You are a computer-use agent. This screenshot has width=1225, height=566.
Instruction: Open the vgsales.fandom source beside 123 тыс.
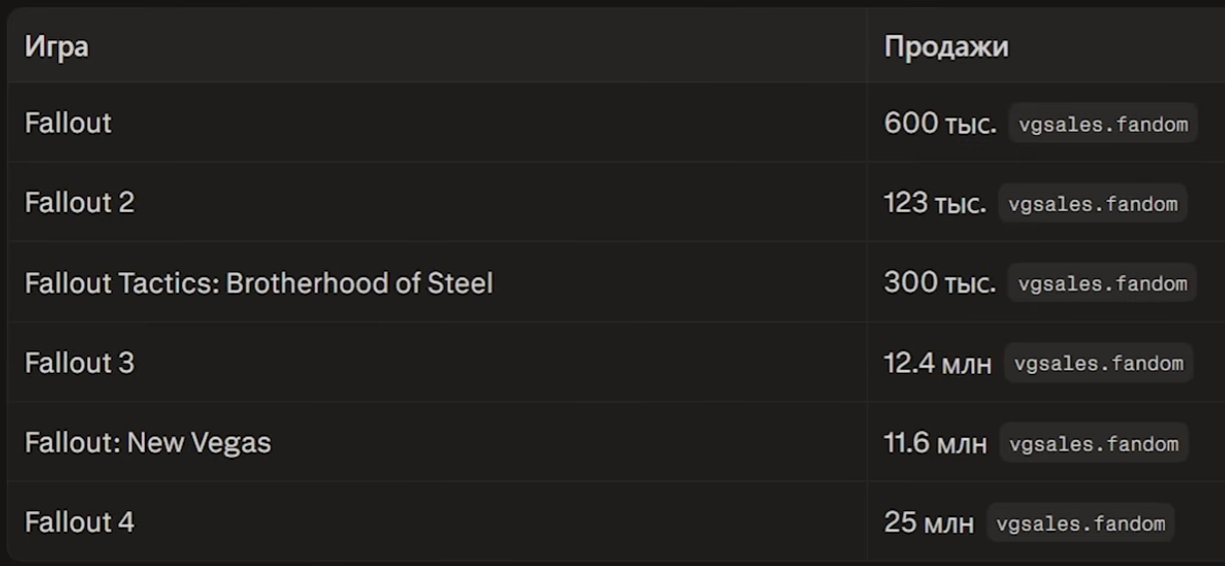pos(1093,203)
